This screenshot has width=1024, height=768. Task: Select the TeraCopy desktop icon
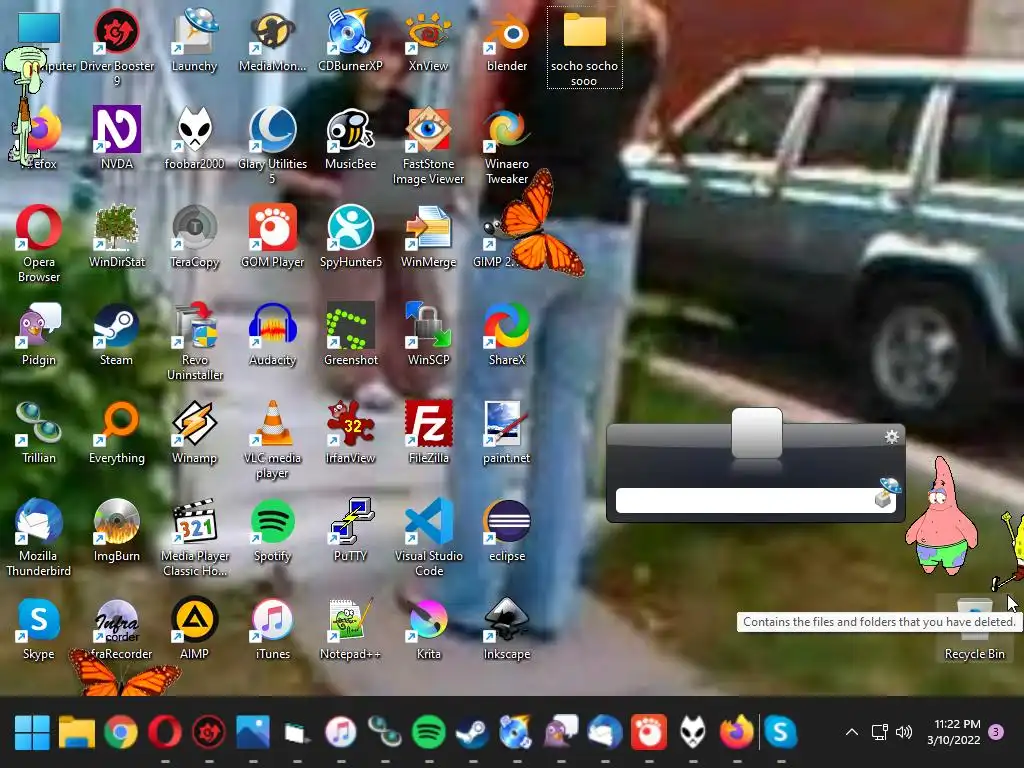(194, 236)
